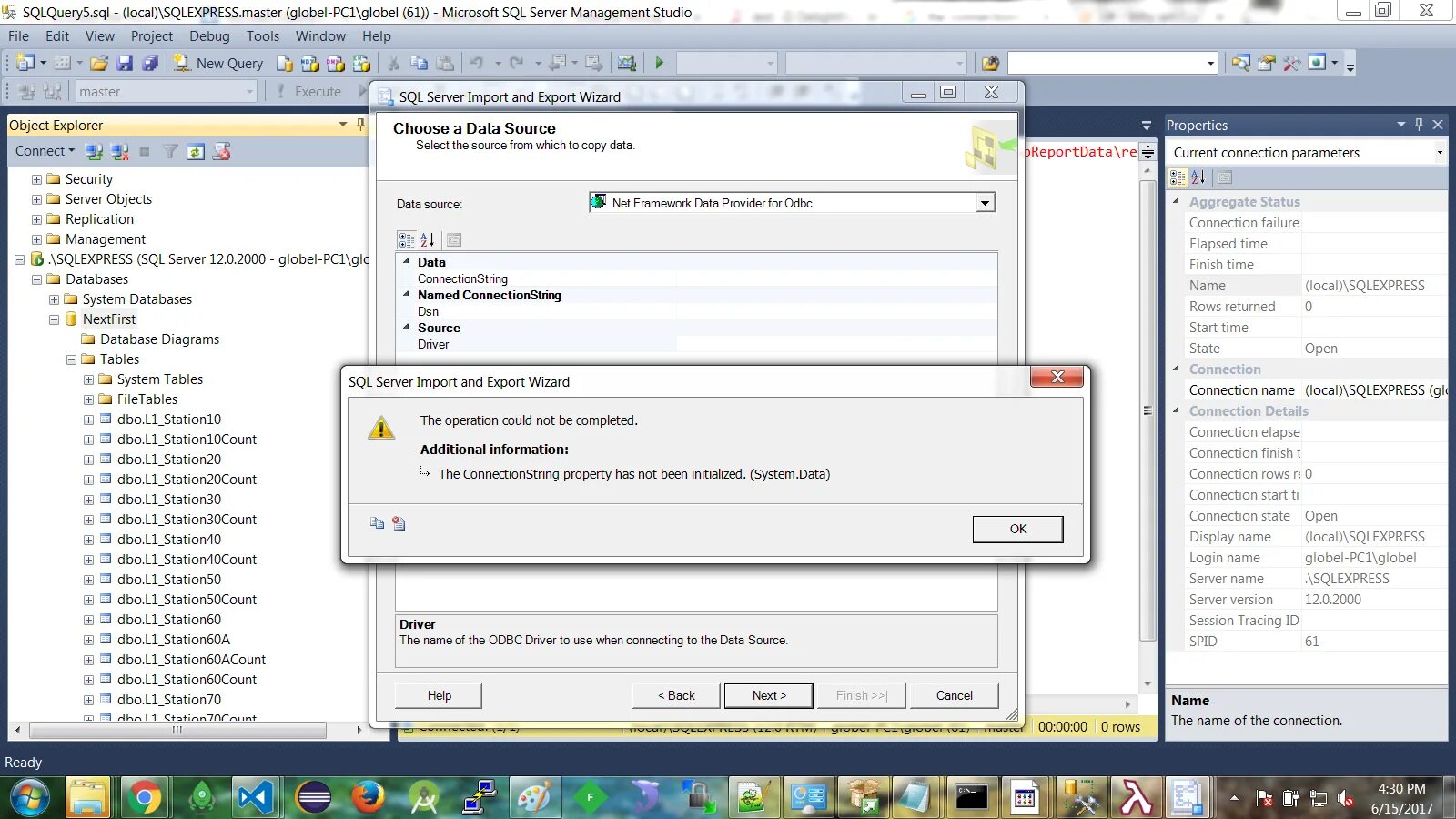Toggle the Auto Hide pin on Object Explorer
The width and height of the screenshot is (1456, 819).
(360, 125)
